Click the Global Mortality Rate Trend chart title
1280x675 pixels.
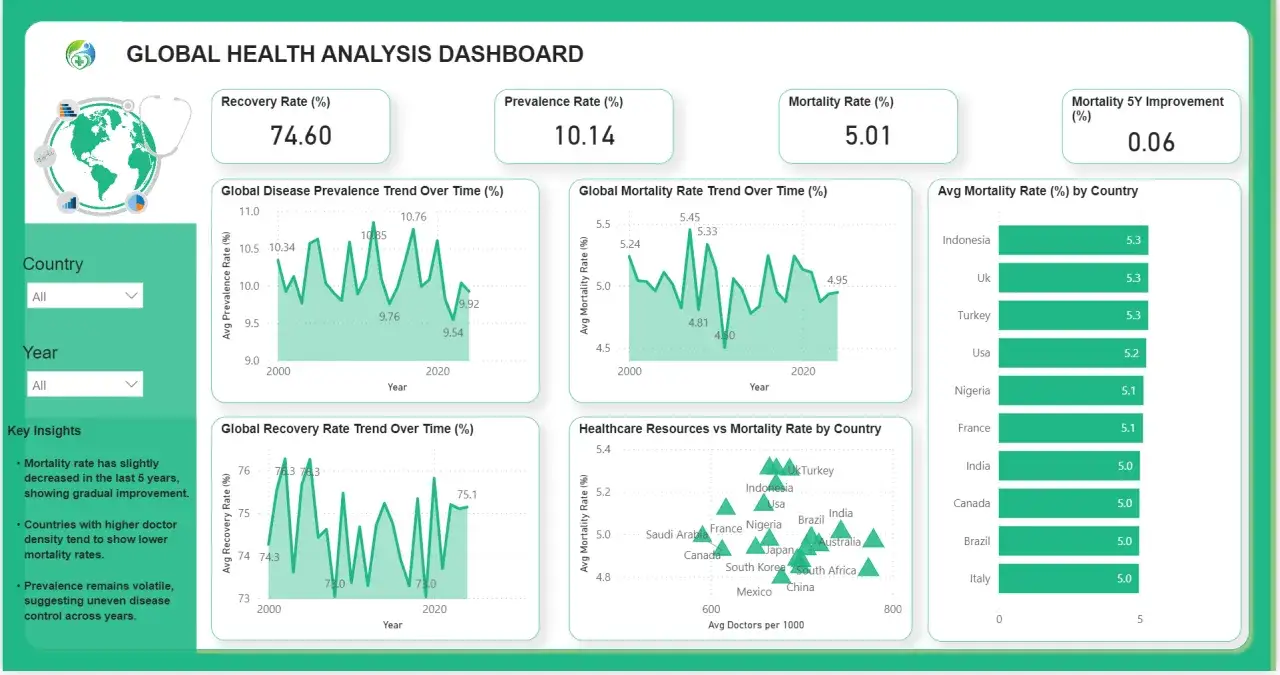(x=703, y=191)
